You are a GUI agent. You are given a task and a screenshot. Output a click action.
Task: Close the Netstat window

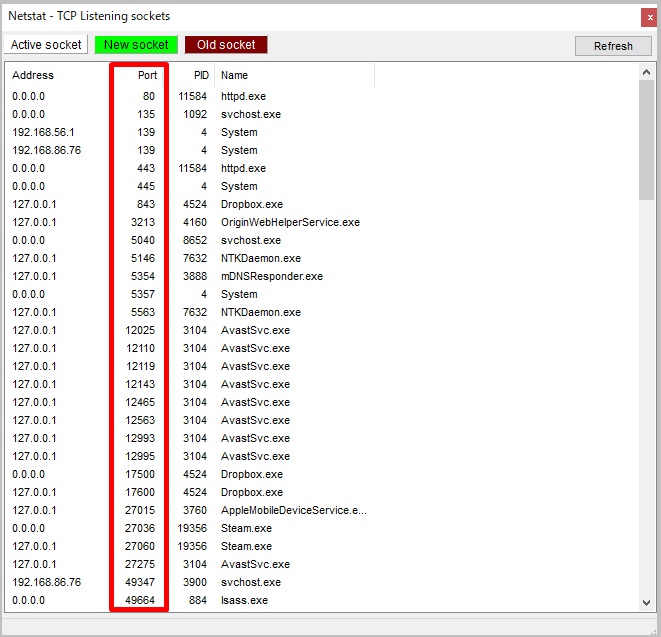[649, 18]
